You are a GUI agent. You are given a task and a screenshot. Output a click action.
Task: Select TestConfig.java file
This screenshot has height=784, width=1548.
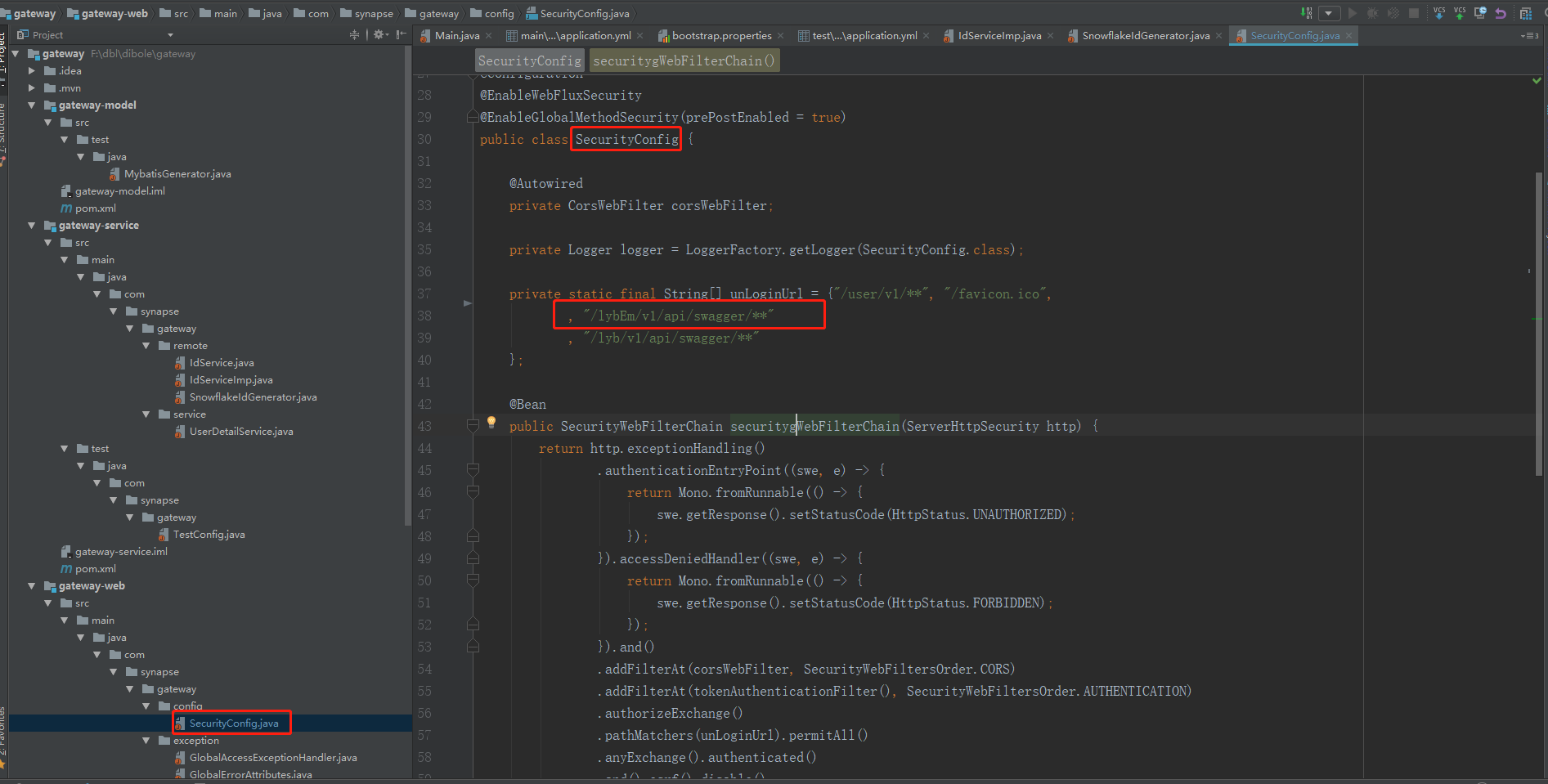coord(202,534)
